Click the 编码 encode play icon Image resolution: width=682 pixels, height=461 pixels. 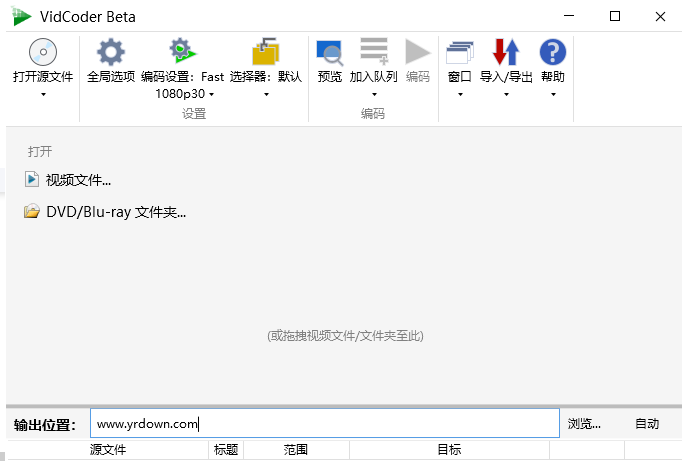[x=418, y=52]
